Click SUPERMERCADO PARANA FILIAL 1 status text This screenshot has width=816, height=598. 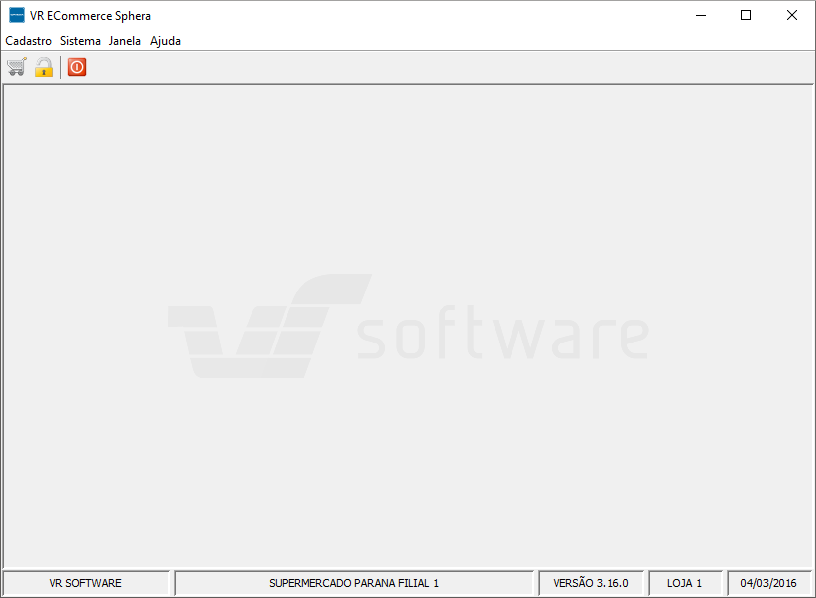(354, 583)
